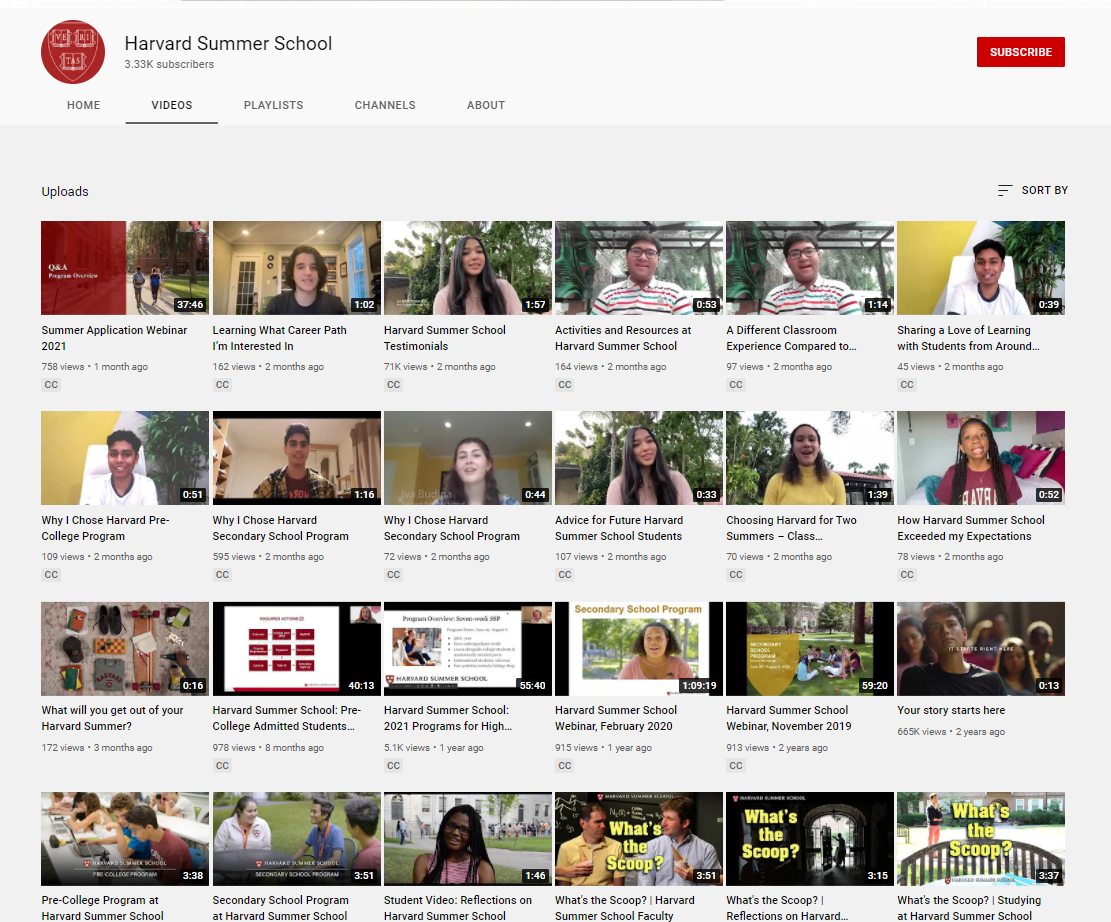The height and width of the screenshot is (922, 1111).
Task: Open 'A Different Classroom Experience Compared to...' title
Action: [791, 338]
